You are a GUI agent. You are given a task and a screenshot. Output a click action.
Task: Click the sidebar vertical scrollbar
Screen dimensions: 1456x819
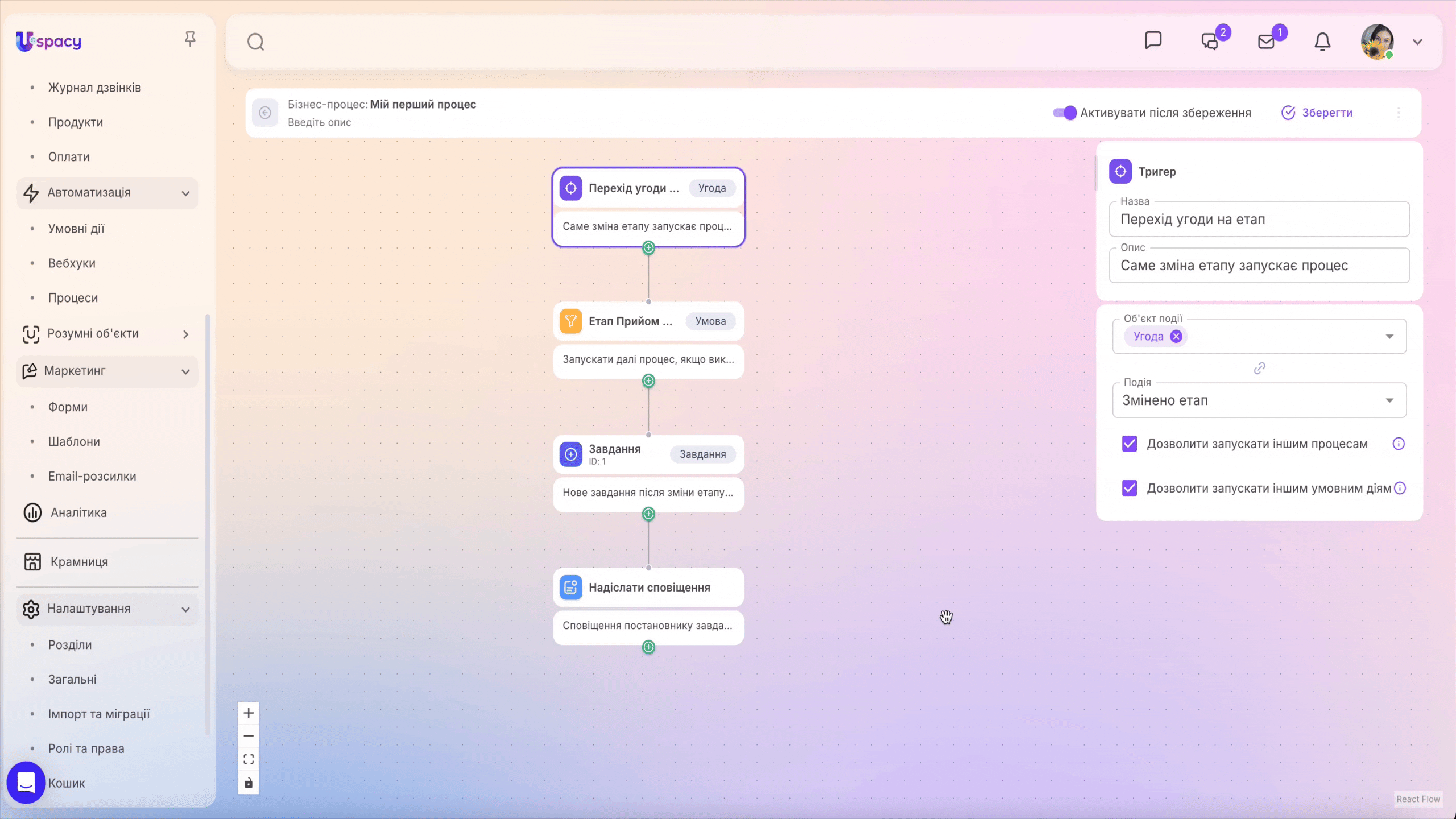tap(208, 523)
